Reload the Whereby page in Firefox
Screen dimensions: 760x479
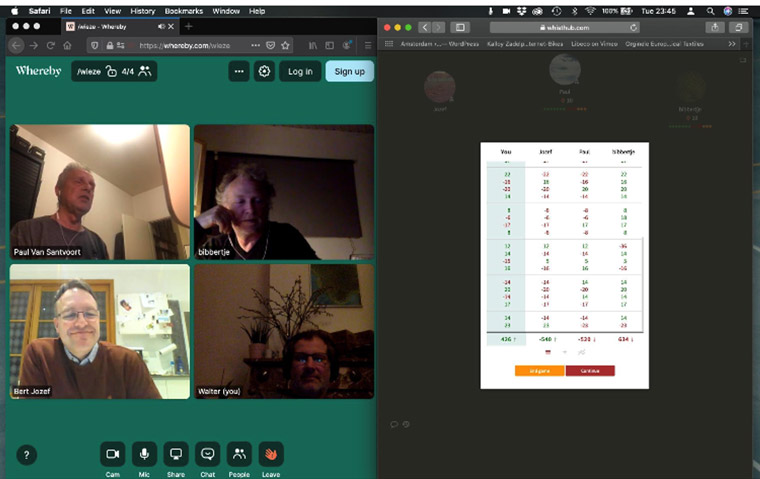pyautogui.click(x=50, y=46)
